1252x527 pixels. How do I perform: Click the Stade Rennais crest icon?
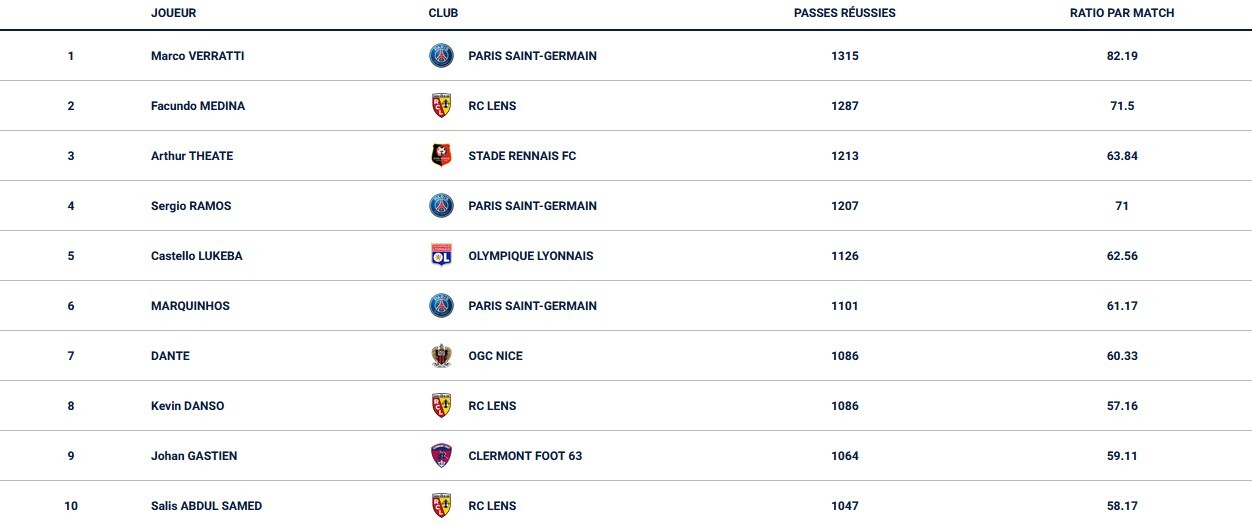[441, 156]
